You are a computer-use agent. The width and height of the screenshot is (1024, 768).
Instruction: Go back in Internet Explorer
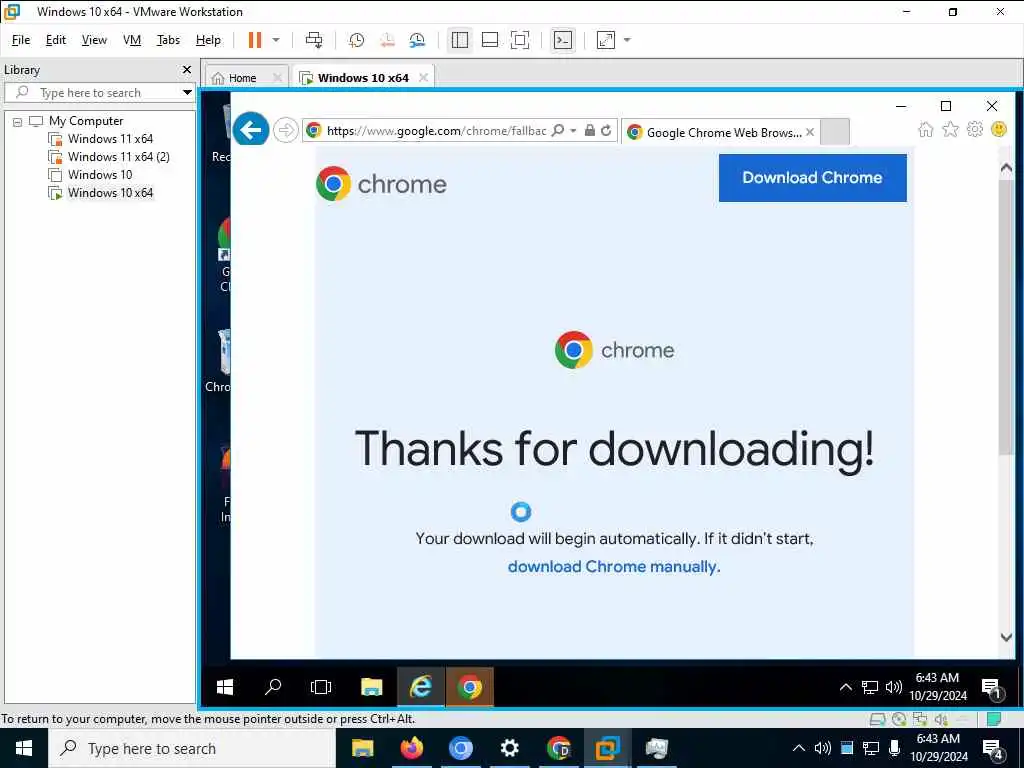pos(251,129)
